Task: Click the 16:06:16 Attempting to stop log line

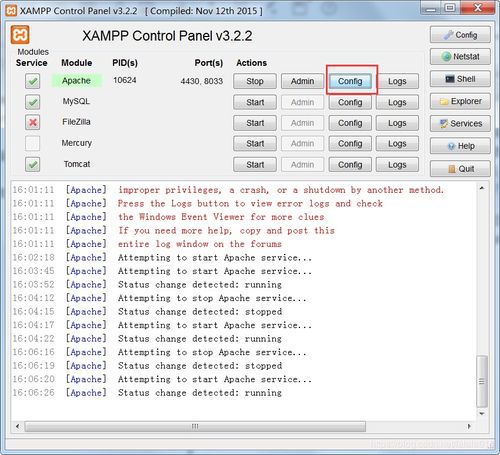Action: tap(159, 352)
